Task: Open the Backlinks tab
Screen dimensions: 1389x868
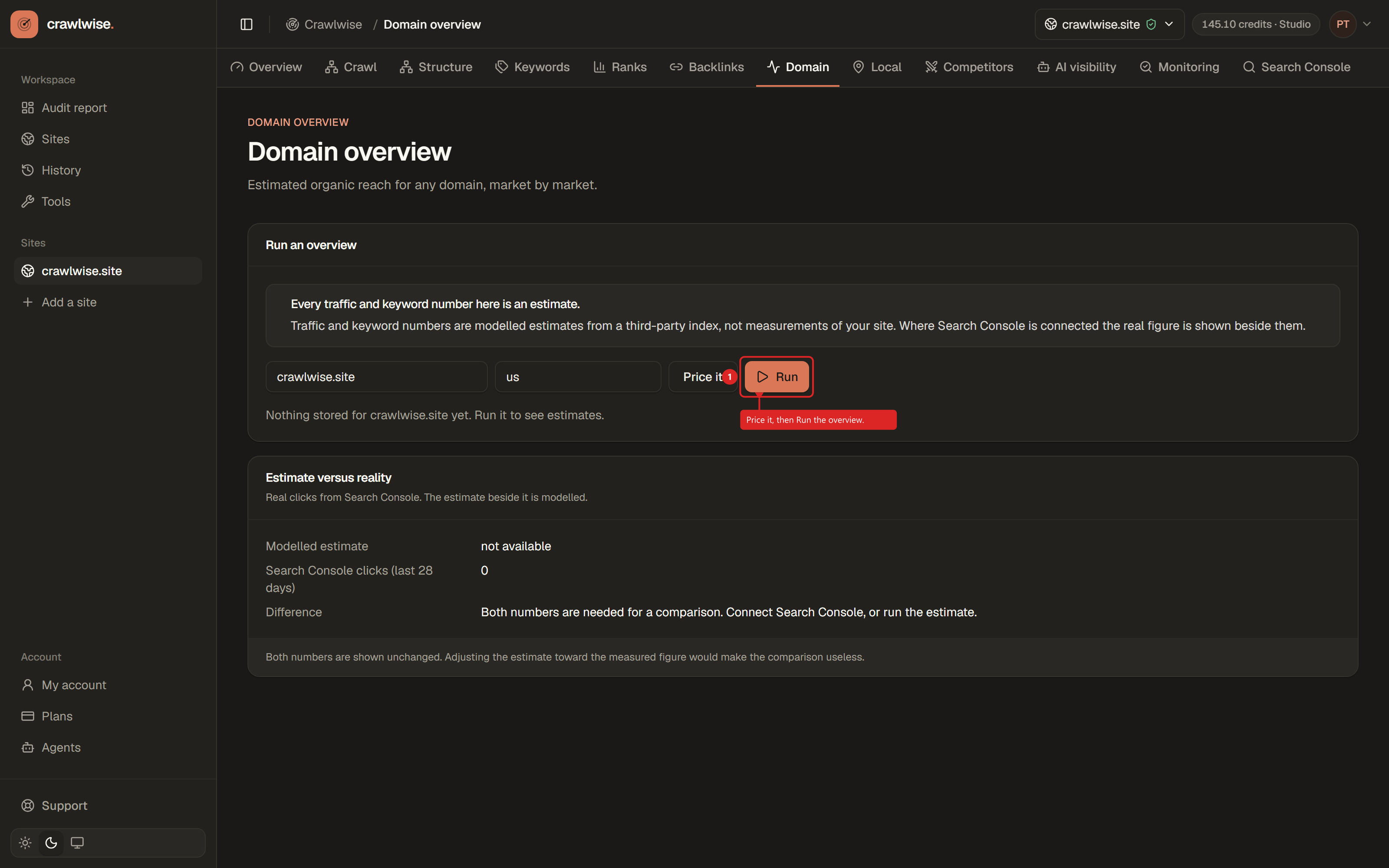Action: point(707,67)
